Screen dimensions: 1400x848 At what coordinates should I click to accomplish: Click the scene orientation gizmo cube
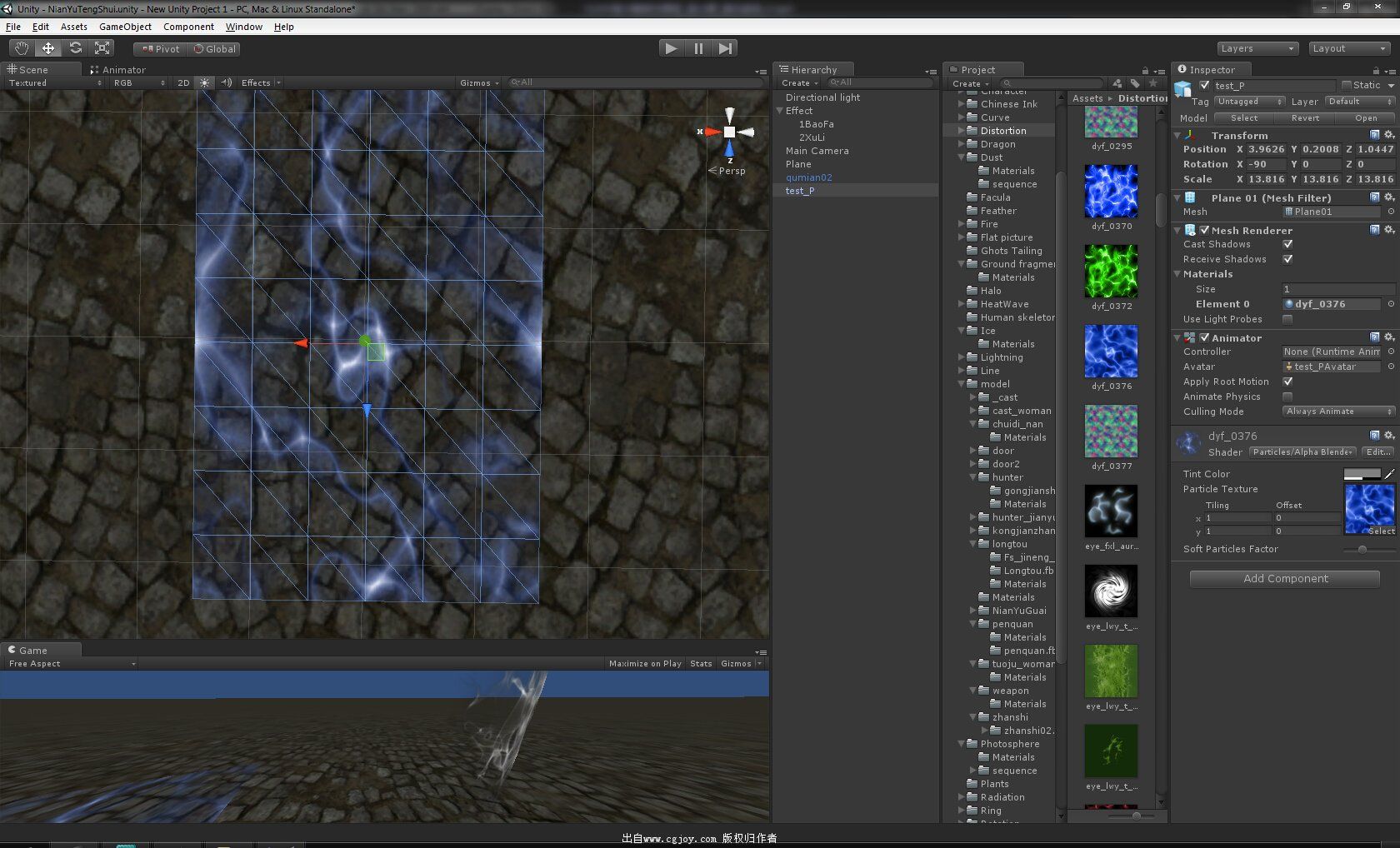(729, 132)
